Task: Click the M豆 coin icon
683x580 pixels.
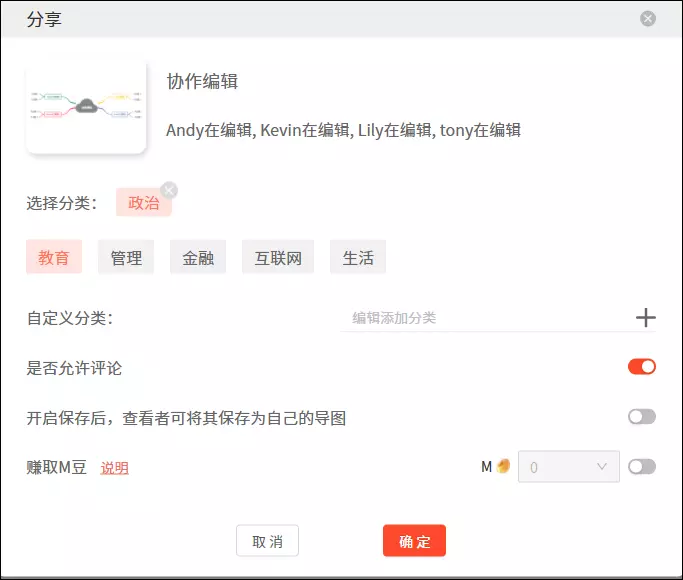Action: coord(504,466)
